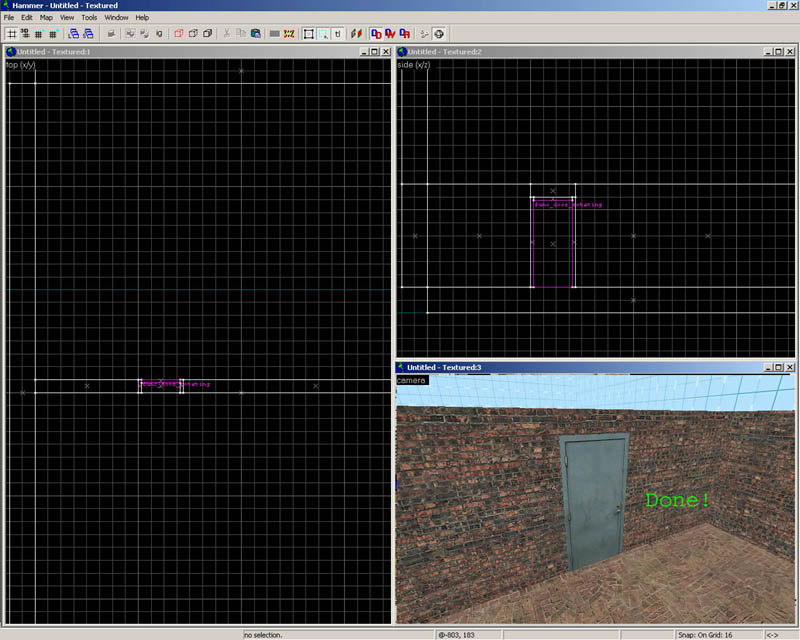Toggle the 2D grid display button

click(x=10, y=33)
